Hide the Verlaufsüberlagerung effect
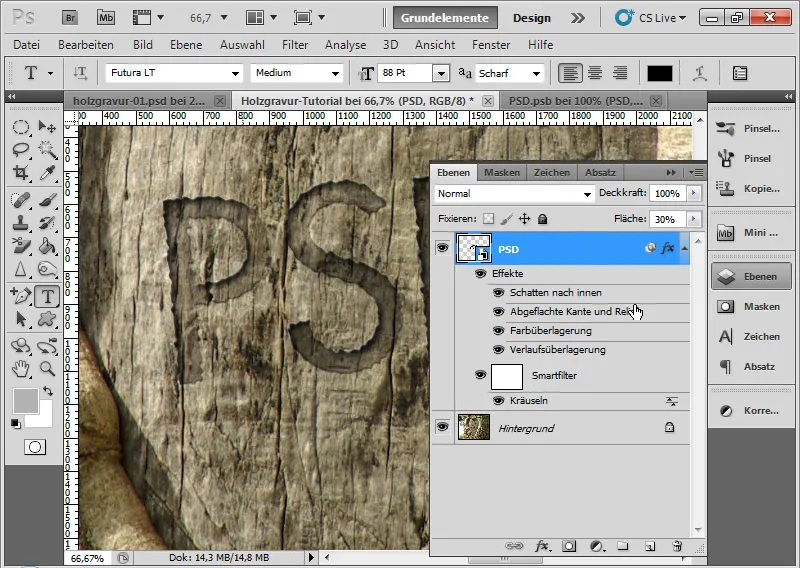Screen dimensions: 800x568 coord(498,350)
